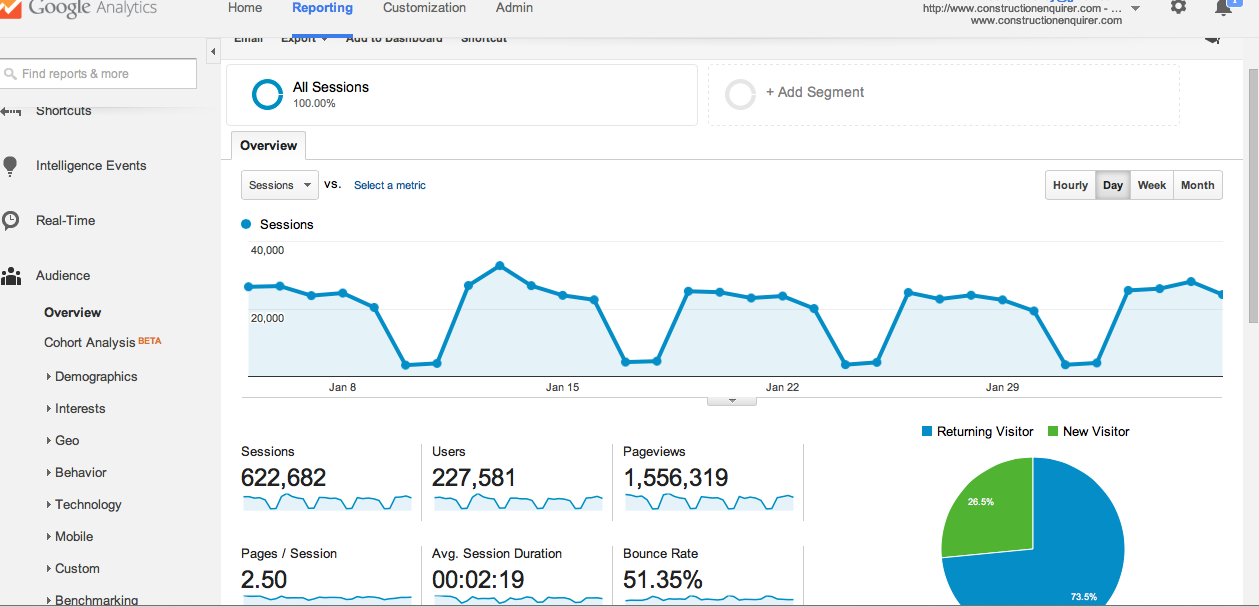
Task: Click the Jan 15 date label on the chart
Action: pyautogui.click(x=562, y=387)
